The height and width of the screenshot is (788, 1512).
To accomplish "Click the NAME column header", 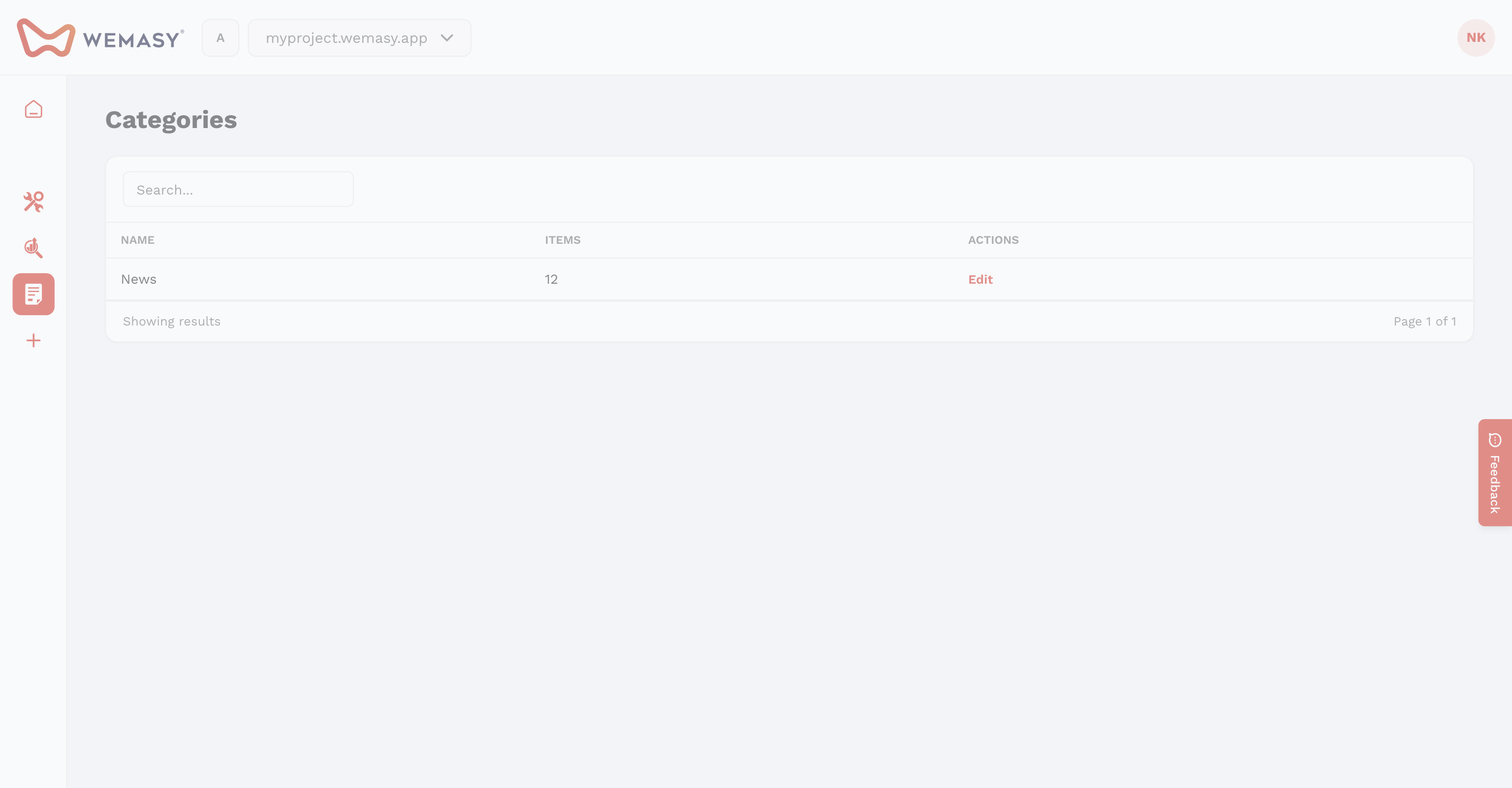I will tap(137, 240).
